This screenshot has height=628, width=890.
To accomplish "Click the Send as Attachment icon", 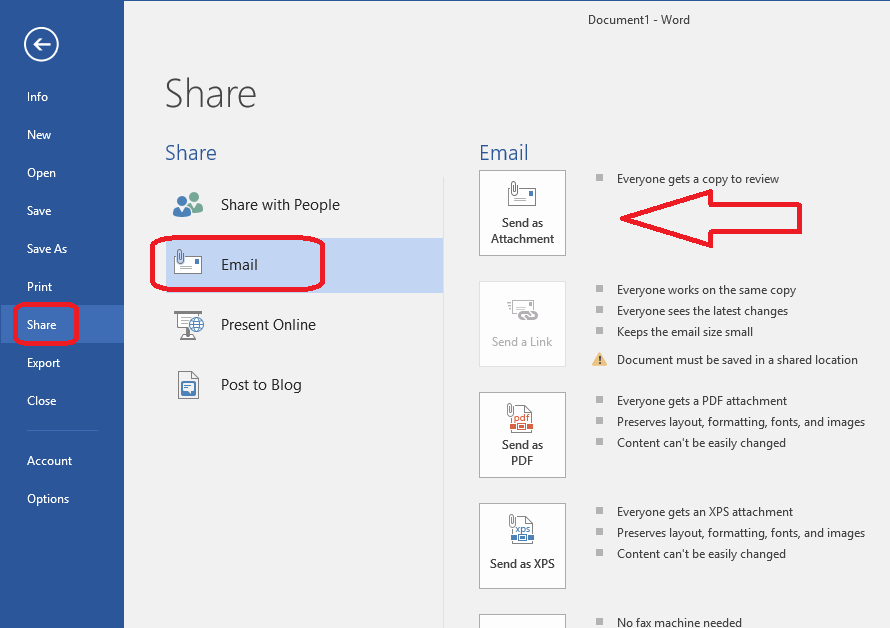I will (522, 205).
